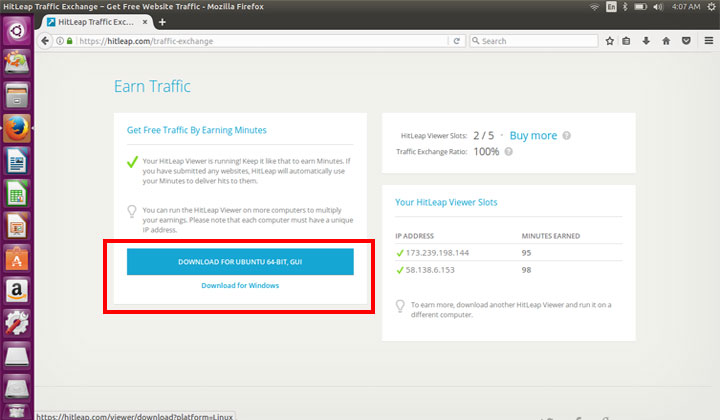Click the green secure padlock icon
The image size is (720, 420).
(70, 41)
